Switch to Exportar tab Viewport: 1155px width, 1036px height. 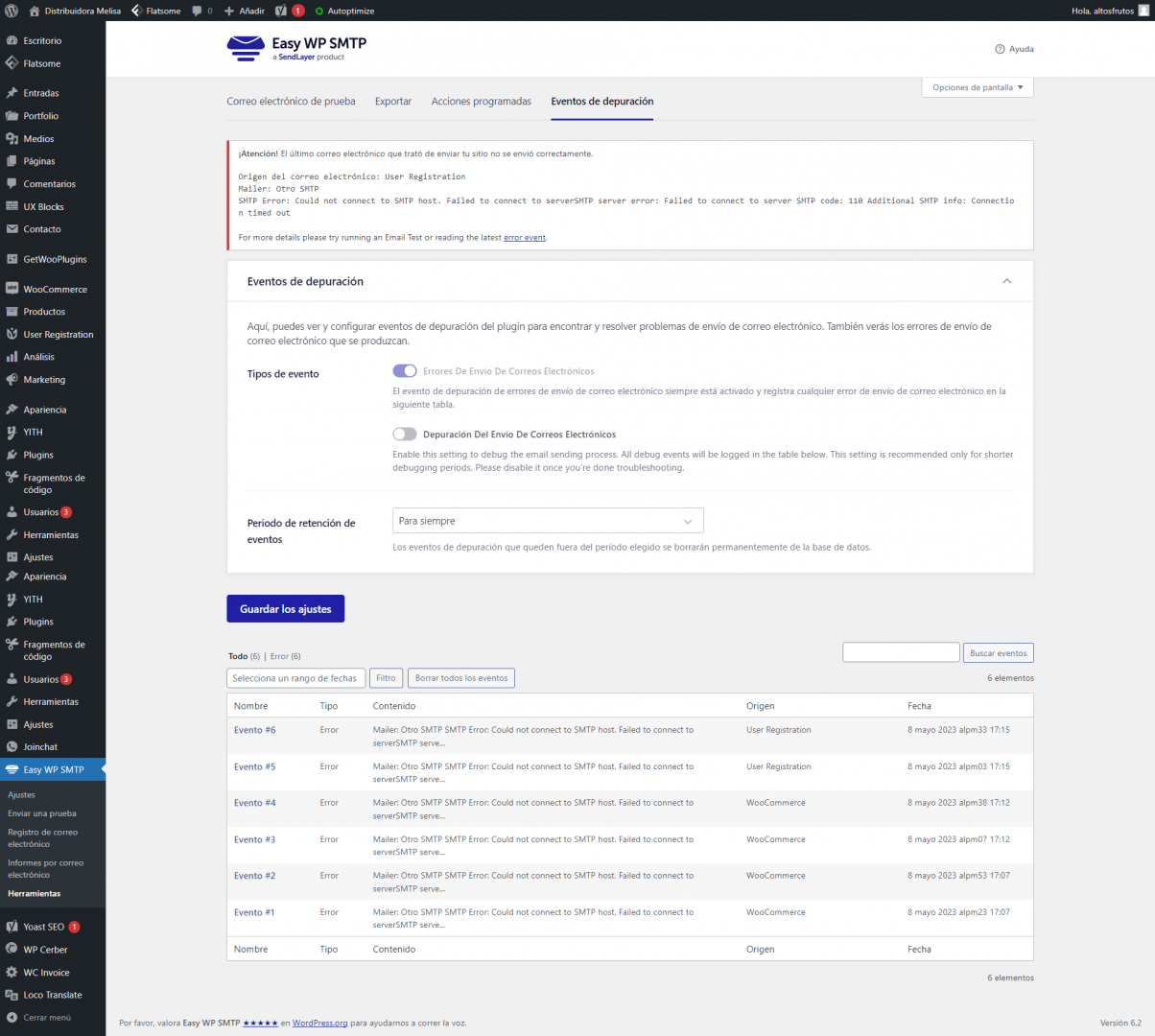[x=393, y=101]
